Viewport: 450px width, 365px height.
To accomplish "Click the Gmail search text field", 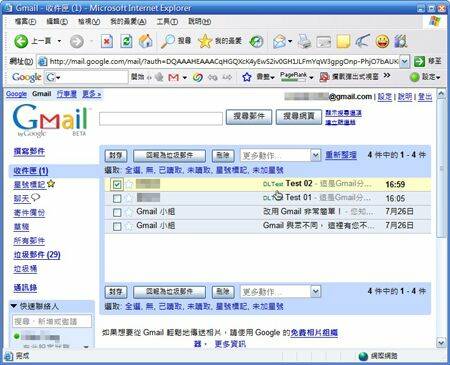I will 161,118.
